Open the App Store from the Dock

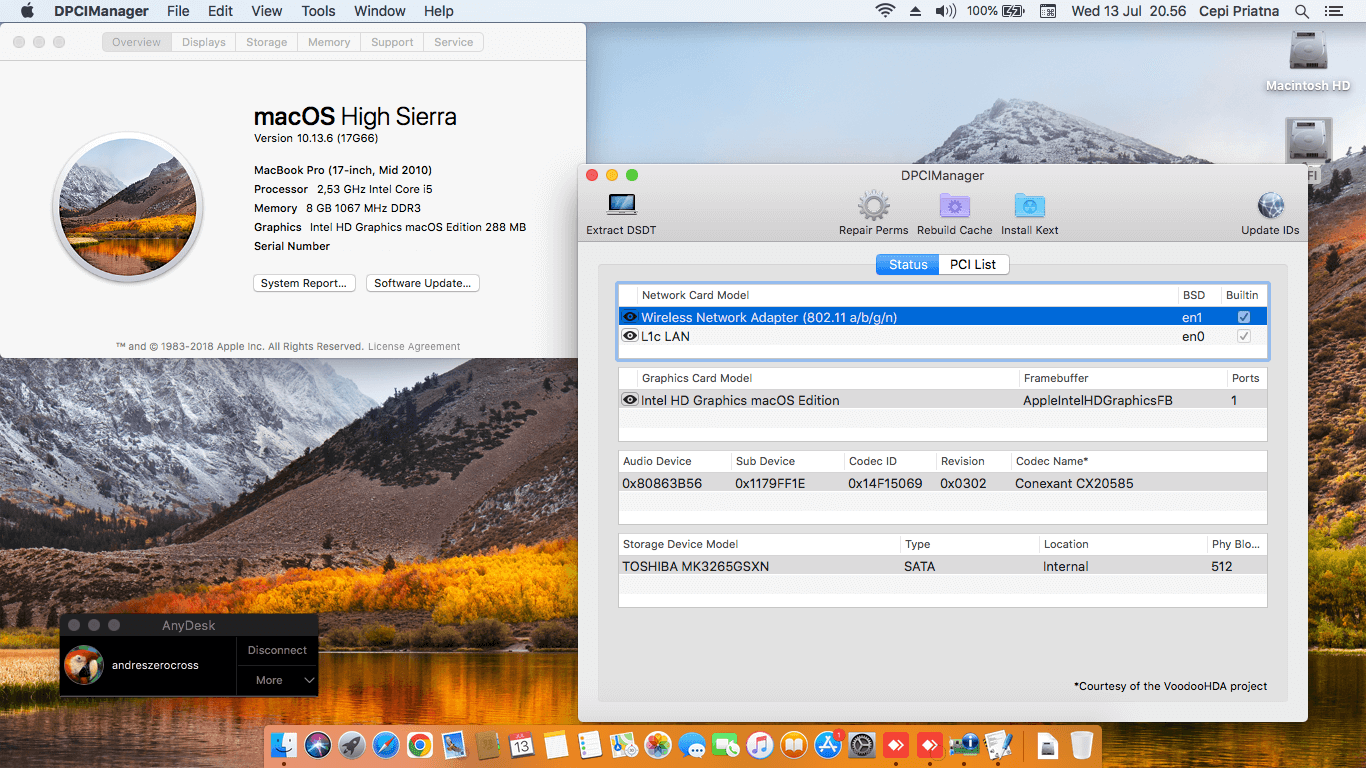coord(828,745)
